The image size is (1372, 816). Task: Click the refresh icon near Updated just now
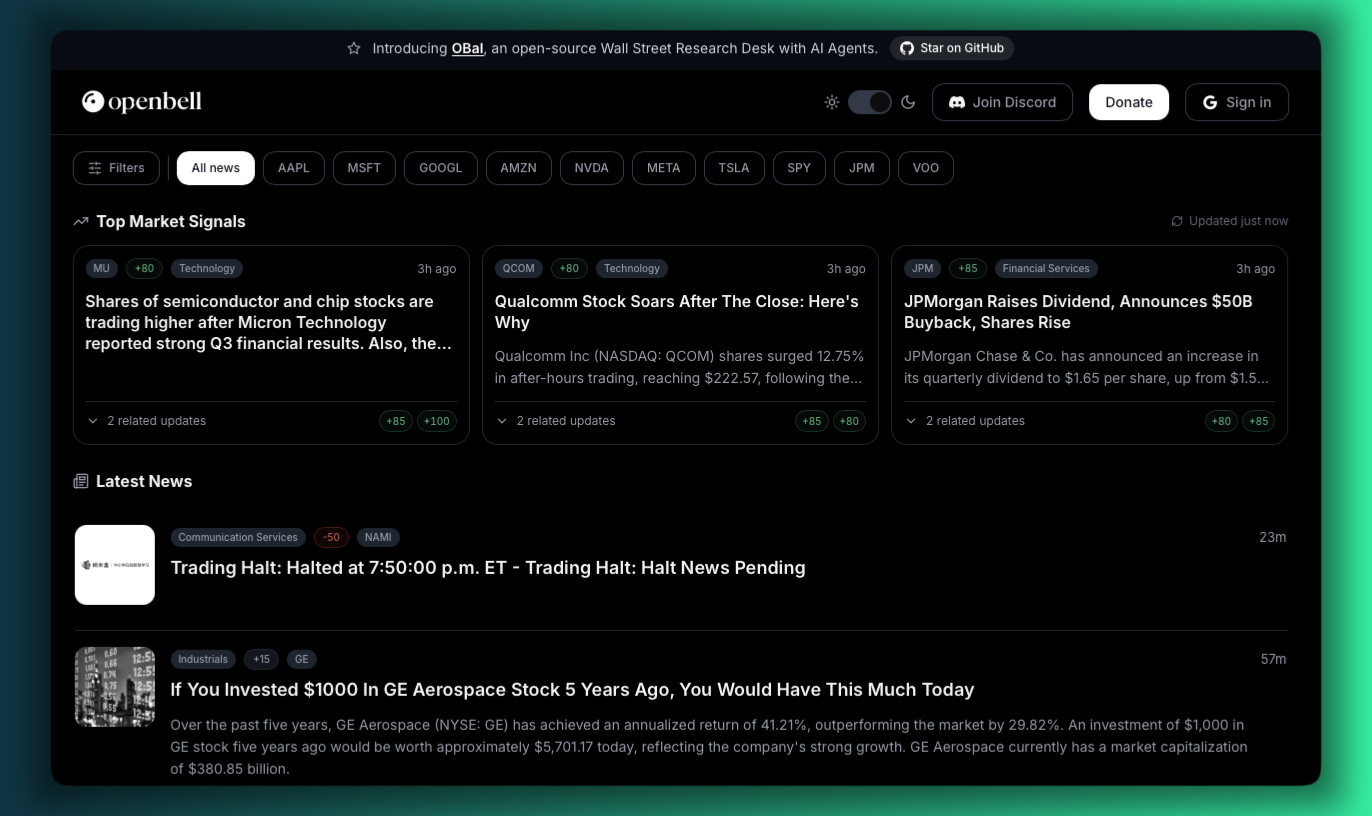(x=1177, y=221)
